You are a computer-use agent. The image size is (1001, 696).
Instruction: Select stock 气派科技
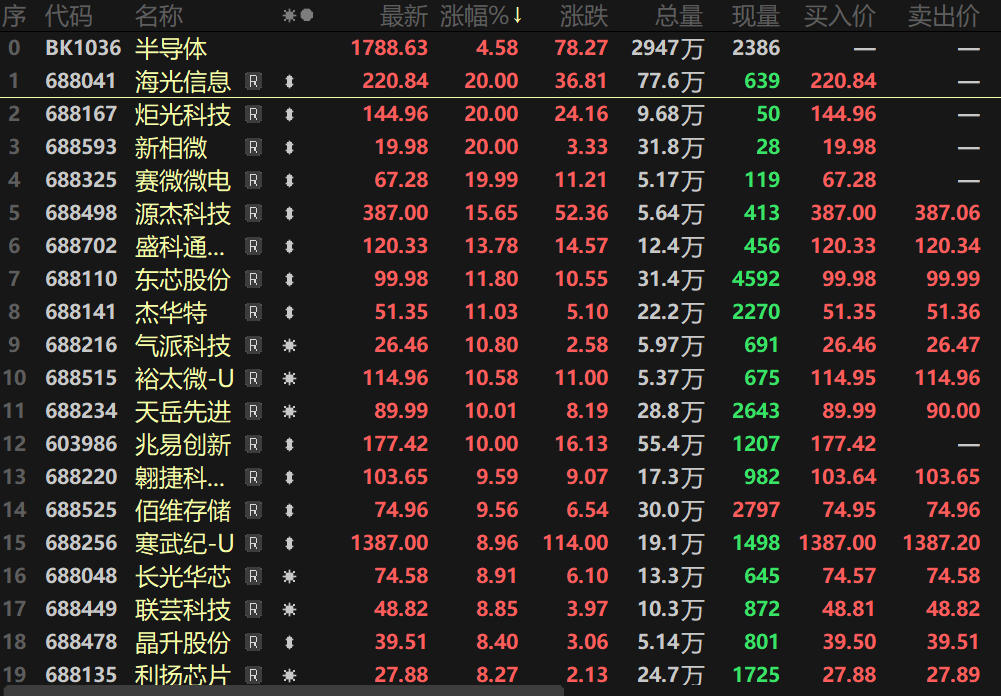tap(183, 345)
